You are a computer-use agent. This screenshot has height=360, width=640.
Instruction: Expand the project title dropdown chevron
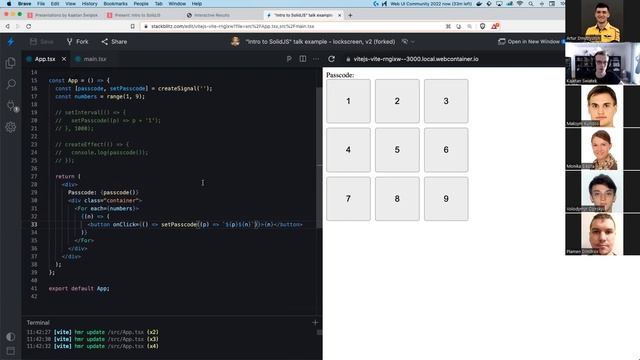(x=413, y=42)
